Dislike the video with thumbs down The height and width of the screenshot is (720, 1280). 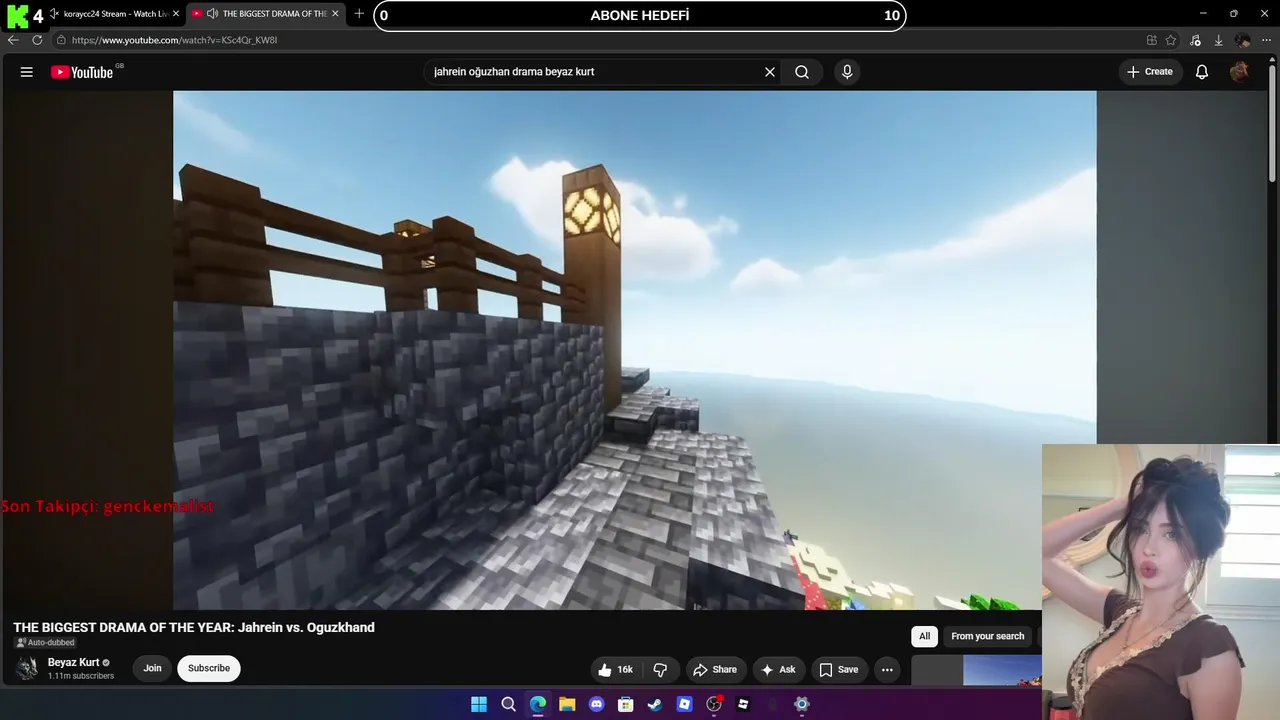coord(660,670)
